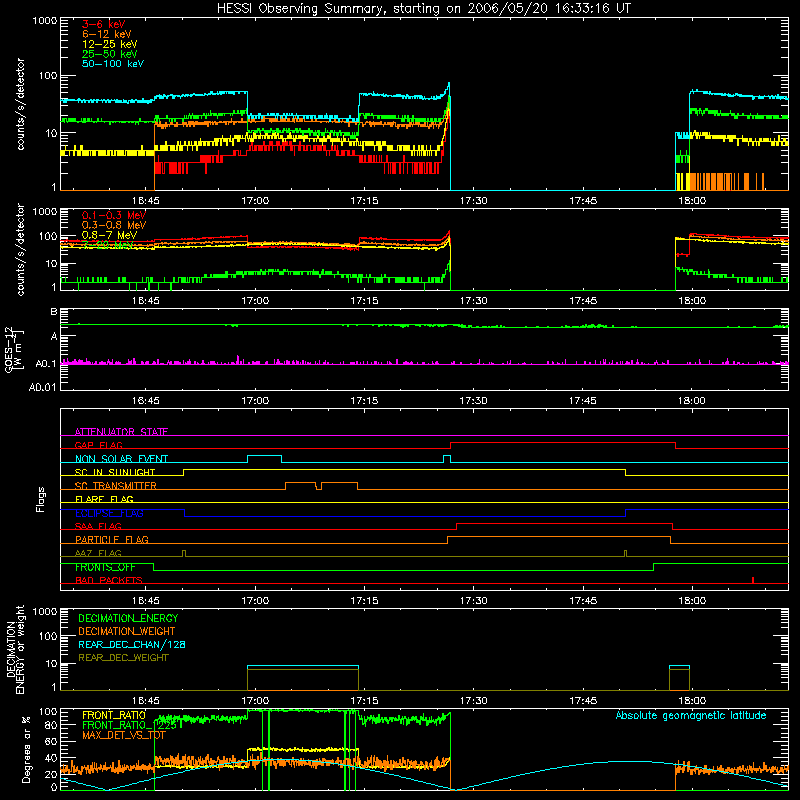Select the FLARE_FLAG label
This screenshot has width=800, height=800.
(104, 499)
